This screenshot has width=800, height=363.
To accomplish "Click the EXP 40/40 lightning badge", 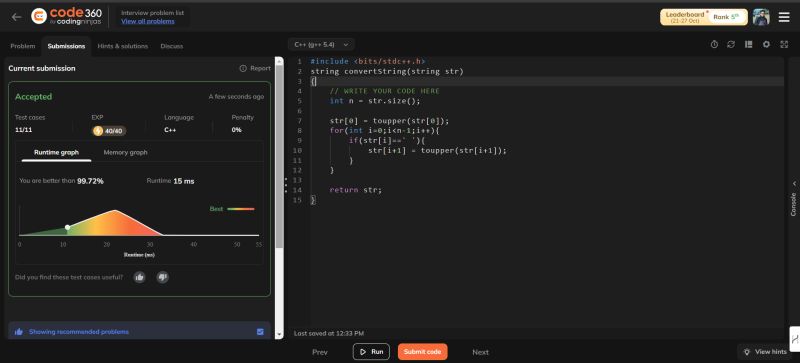I will pos(109,131).
